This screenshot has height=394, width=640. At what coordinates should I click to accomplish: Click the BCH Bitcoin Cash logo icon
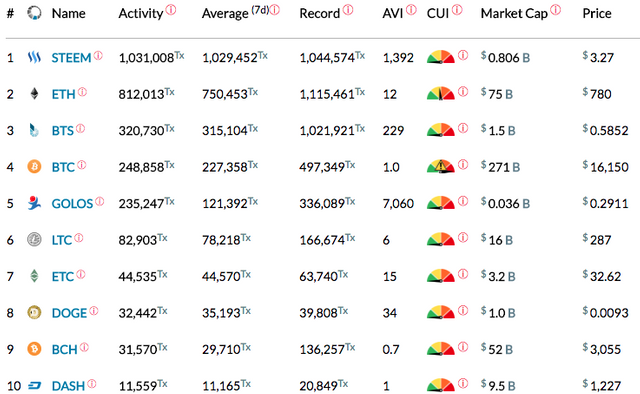[x=34, y=349]
